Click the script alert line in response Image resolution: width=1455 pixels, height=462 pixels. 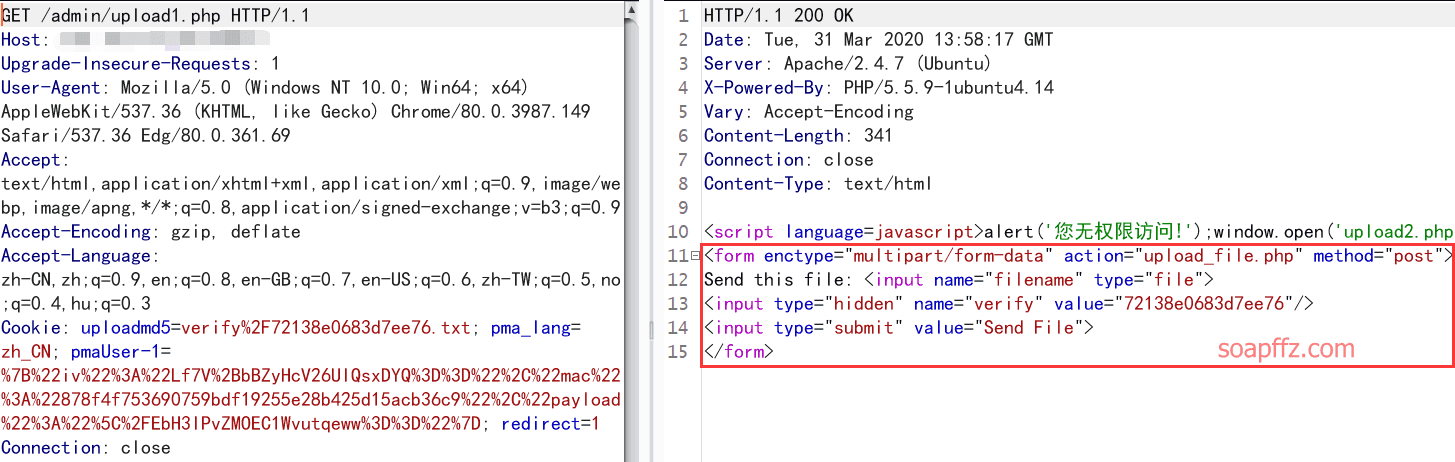pyautogui.click(x=1078, y=232)
